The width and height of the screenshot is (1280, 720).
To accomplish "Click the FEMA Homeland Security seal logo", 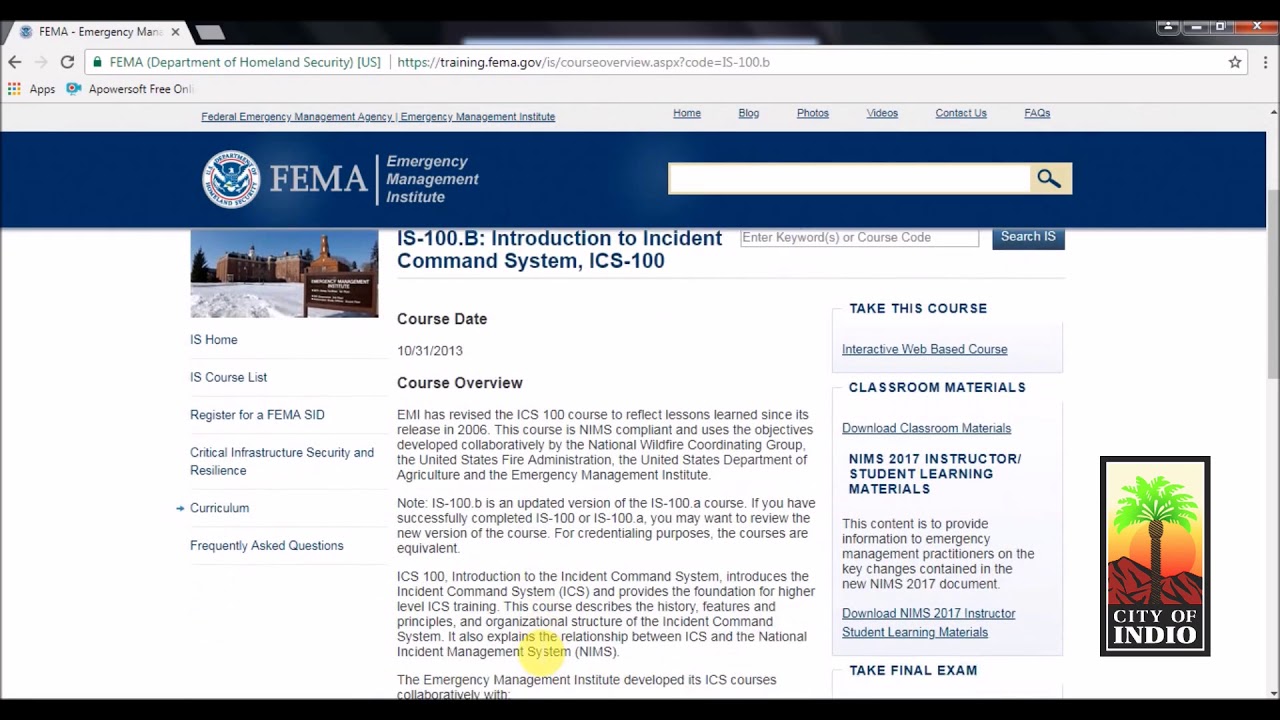I will tap(231, 179).
